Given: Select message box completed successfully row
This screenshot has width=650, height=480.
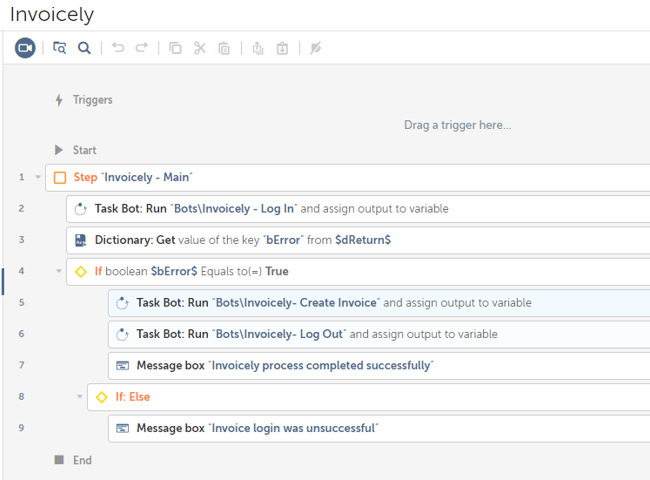Looking at the screenshot, I should 379,366.
